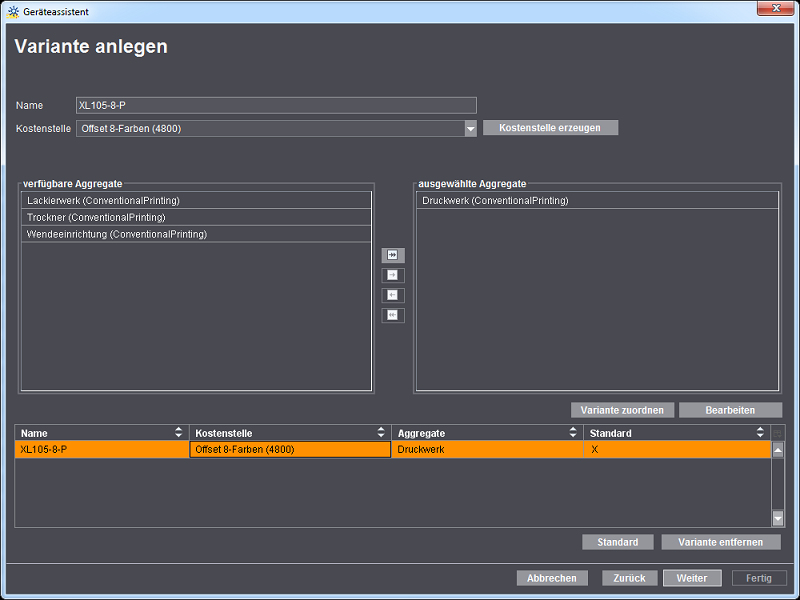Click the Weiter button

(x=692, y=578)
